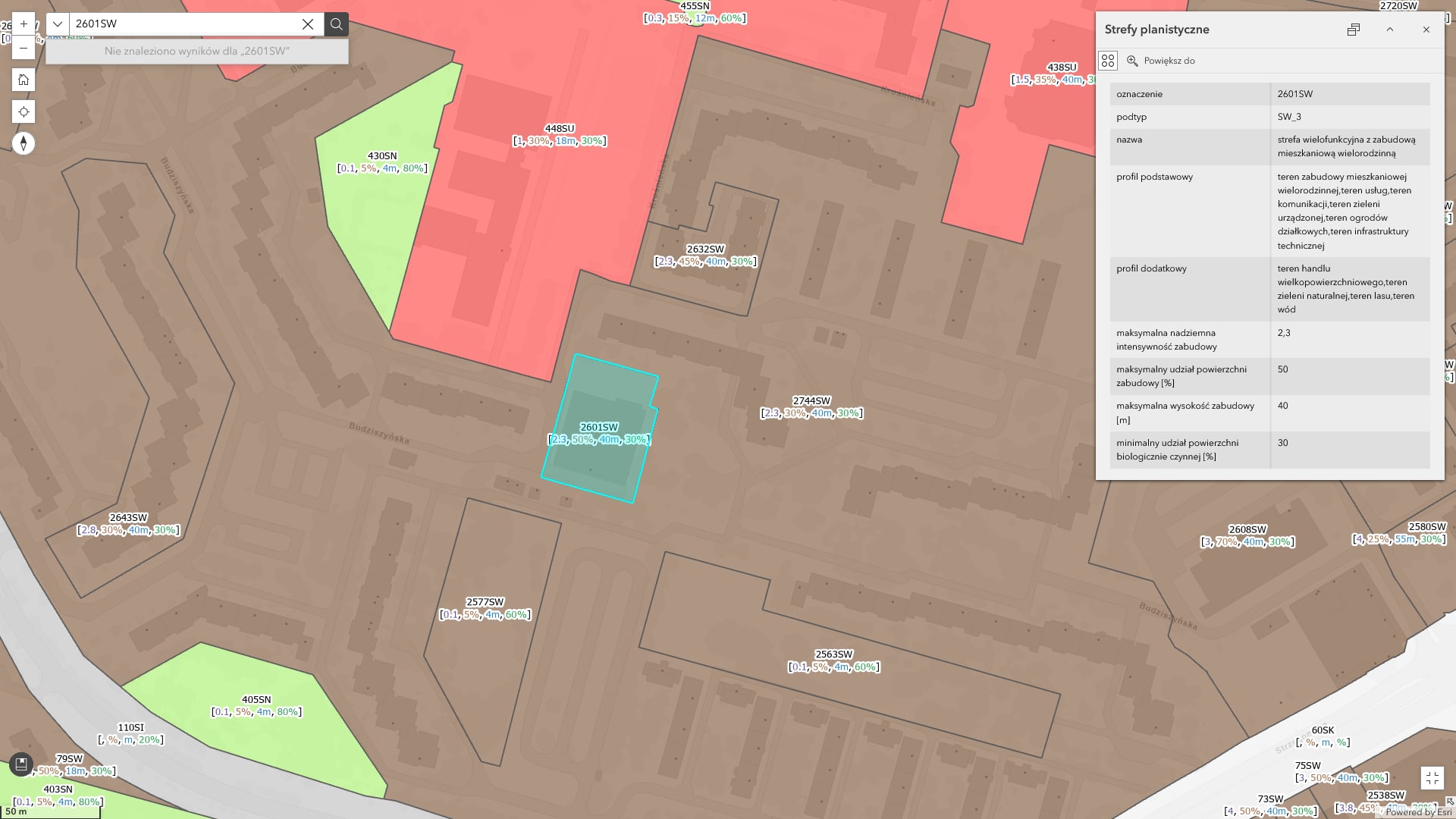Close the Strefy planistyczne panel
Viewport: 1456px width, 819px height.
1426,30
